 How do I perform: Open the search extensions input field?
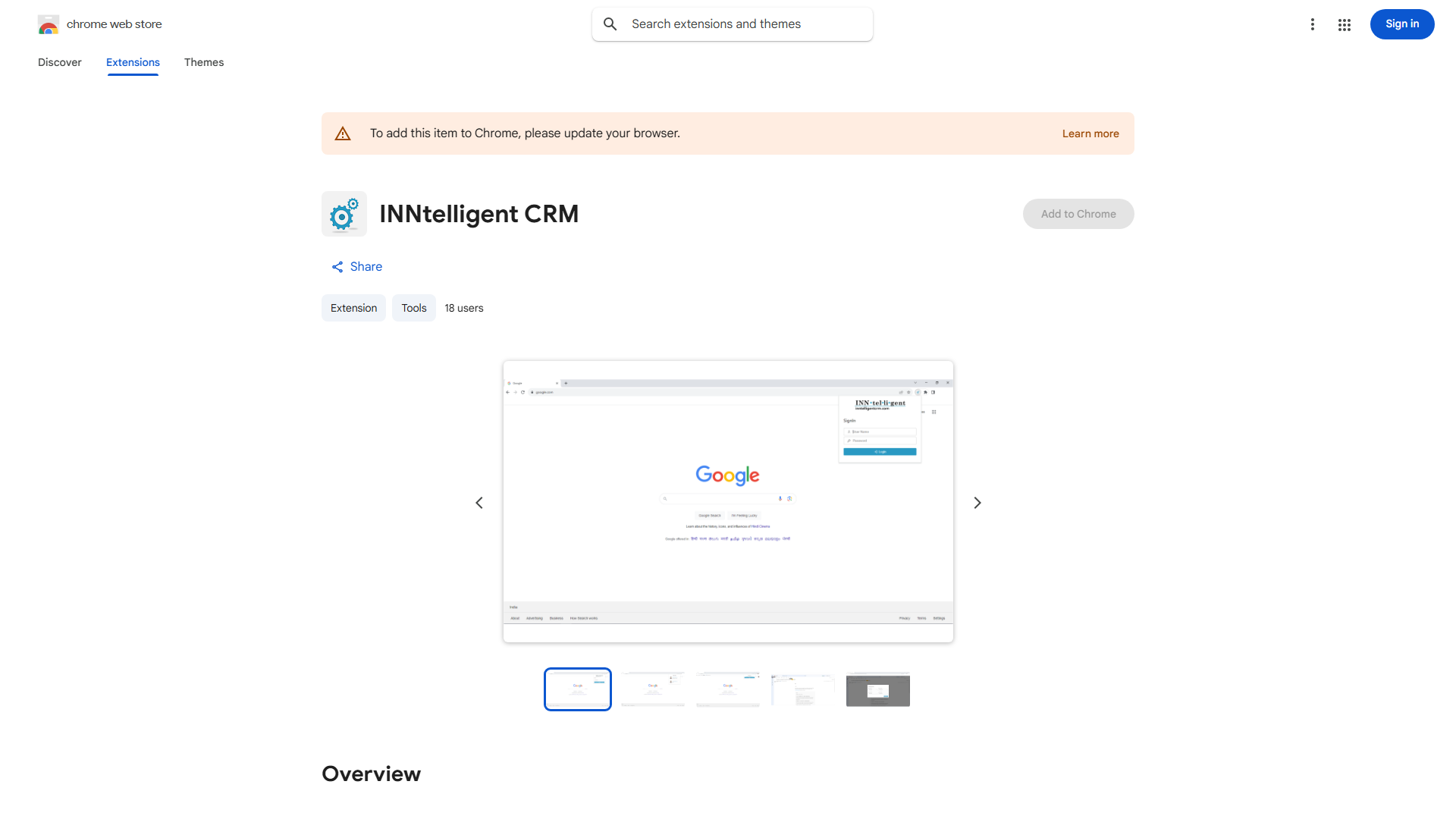point(732,24)
